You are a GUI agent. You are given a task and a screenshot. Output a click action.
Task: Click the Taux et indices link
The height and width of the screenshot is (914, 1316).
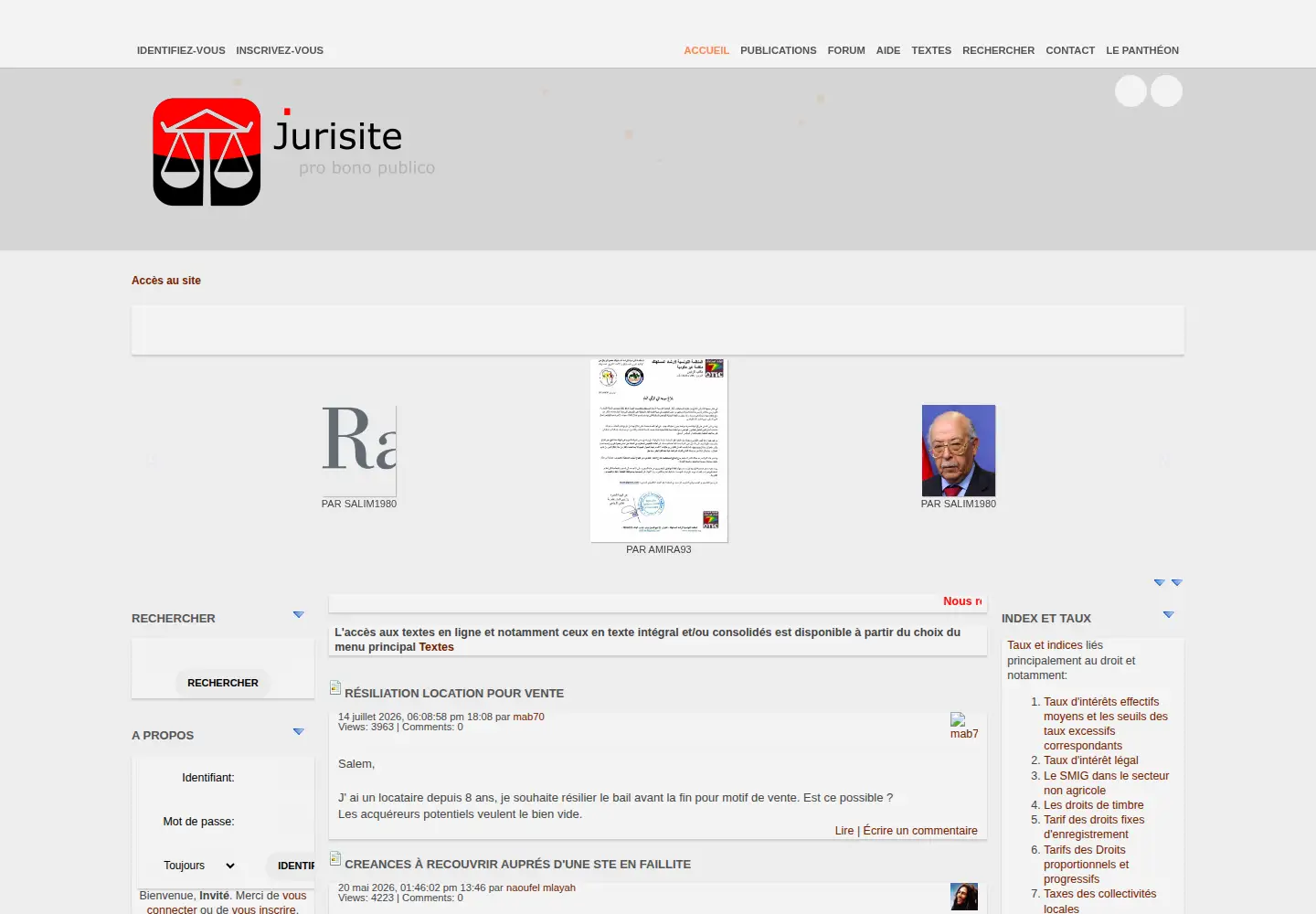[1045, 645]
